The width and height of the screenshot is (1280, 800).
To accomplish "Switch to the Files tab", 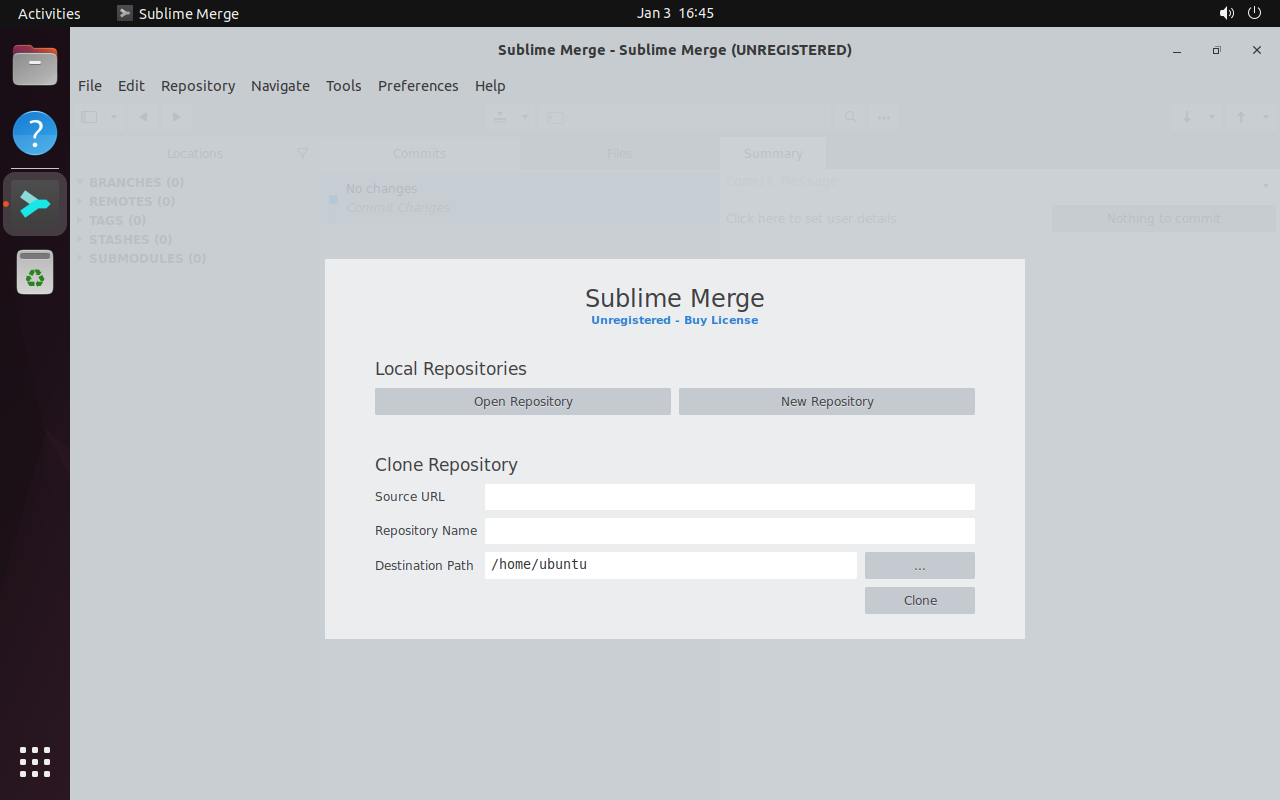I will tap(620, 153).
